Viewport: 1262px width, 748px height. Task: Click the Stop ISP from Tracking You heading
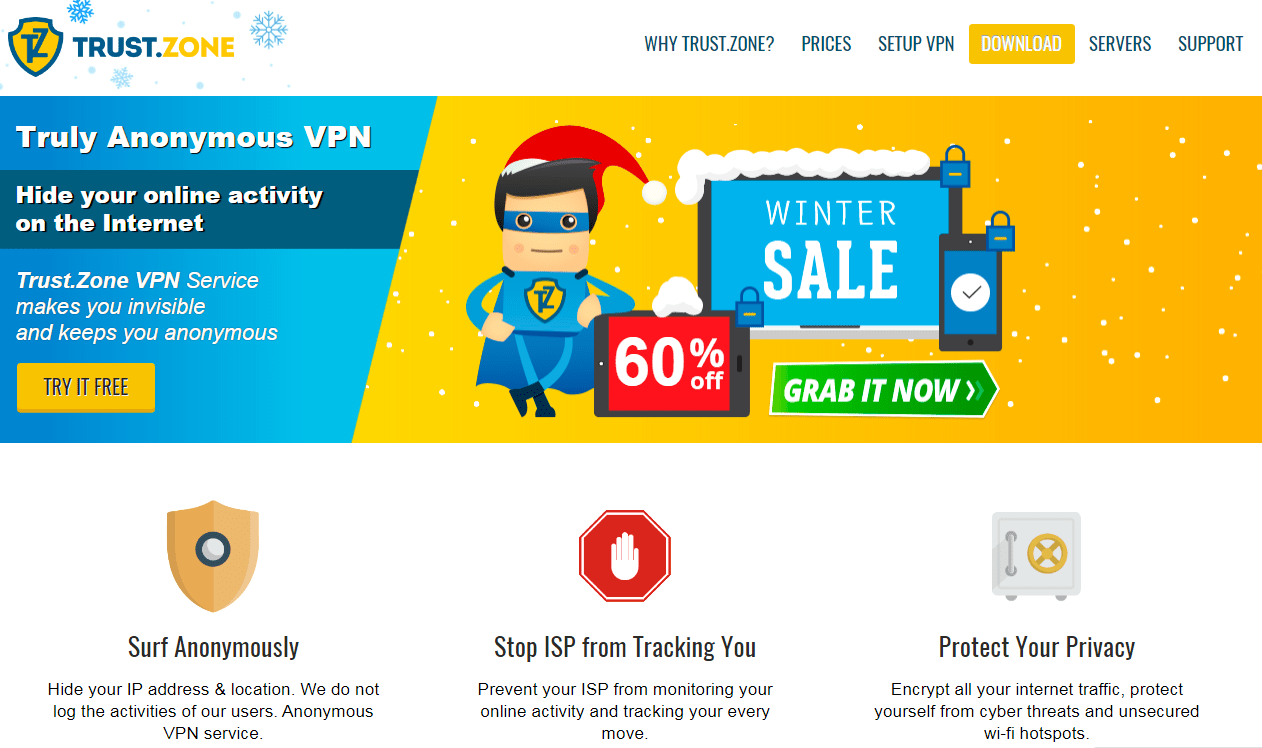(625, 647)
